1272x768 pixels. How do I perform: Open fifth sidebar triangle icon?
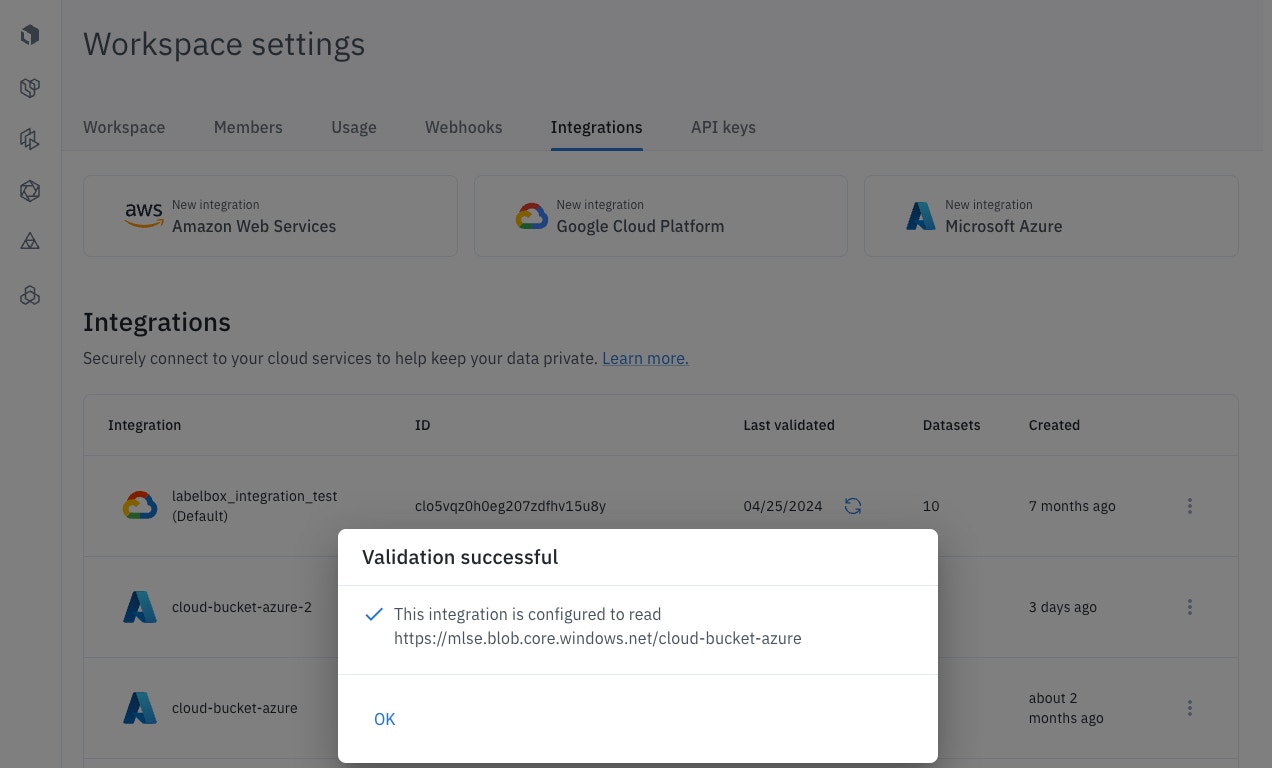point(30,241)
